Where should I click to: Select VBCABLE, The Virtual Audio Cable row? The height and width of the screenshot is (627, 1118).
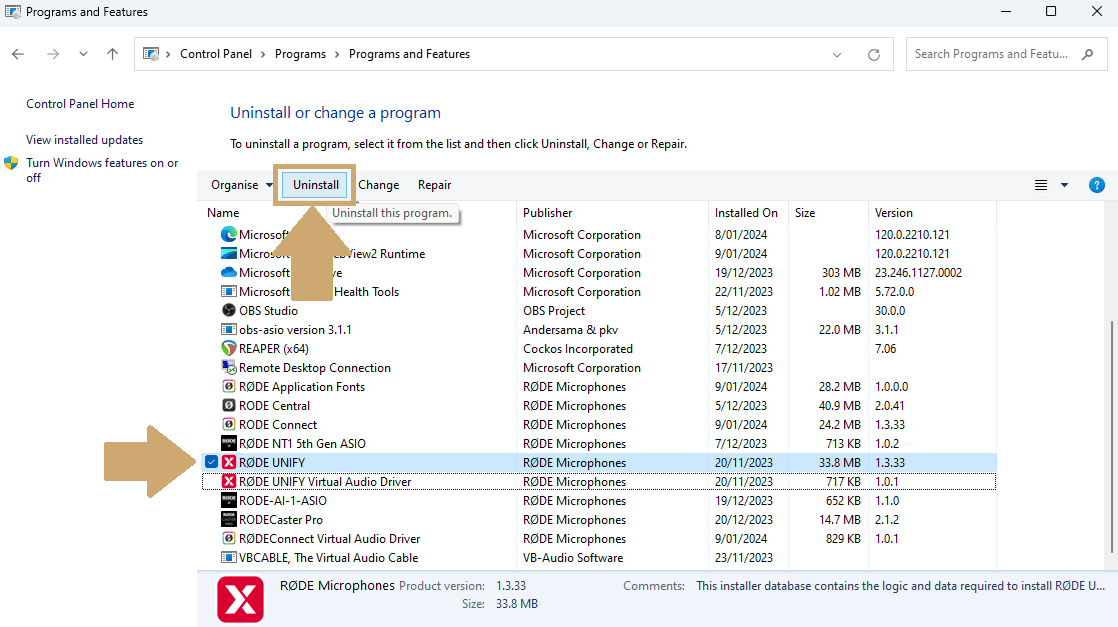599,558
